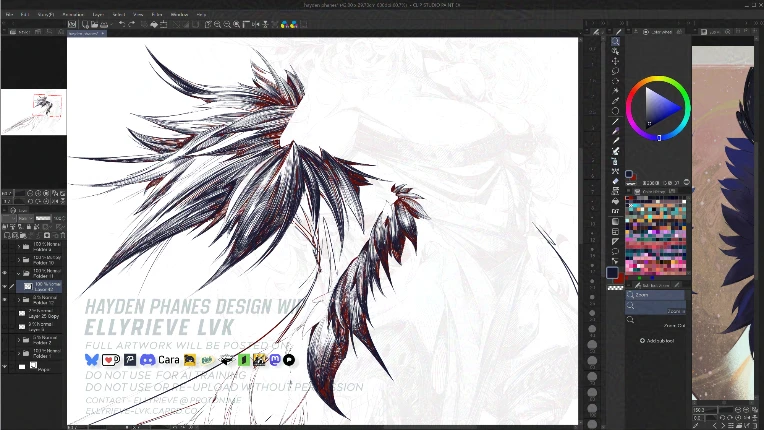Select the Gradient tool
Screen dimensions: 764x430
[x=615, y=222]
